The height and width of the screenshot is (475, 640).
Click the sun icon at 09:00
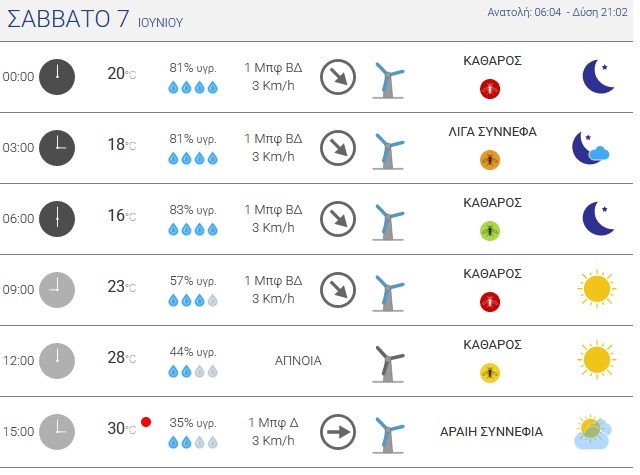click(x=597, y=289)
